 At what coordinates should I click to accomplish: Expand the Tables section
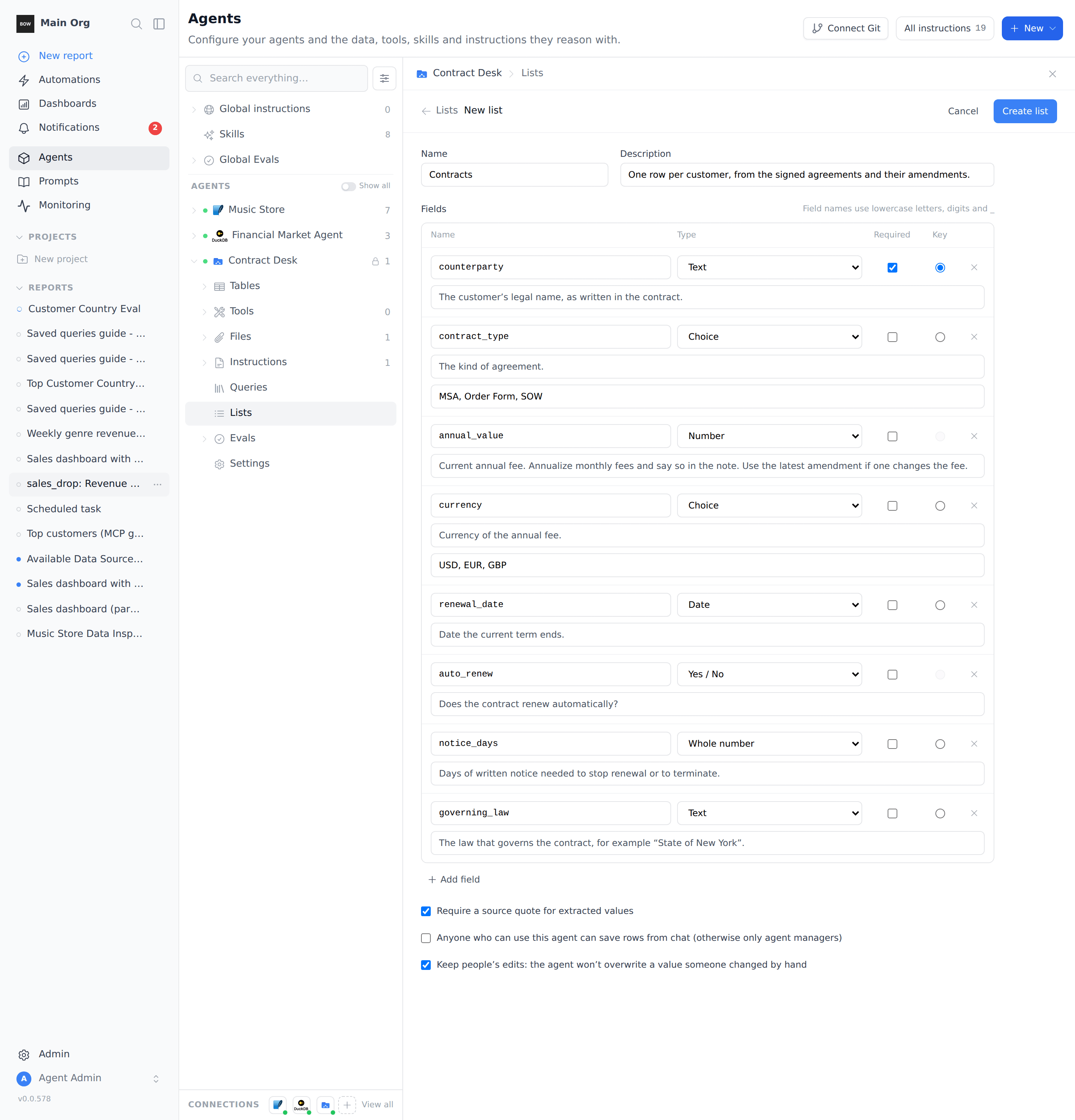pos(205,286)
